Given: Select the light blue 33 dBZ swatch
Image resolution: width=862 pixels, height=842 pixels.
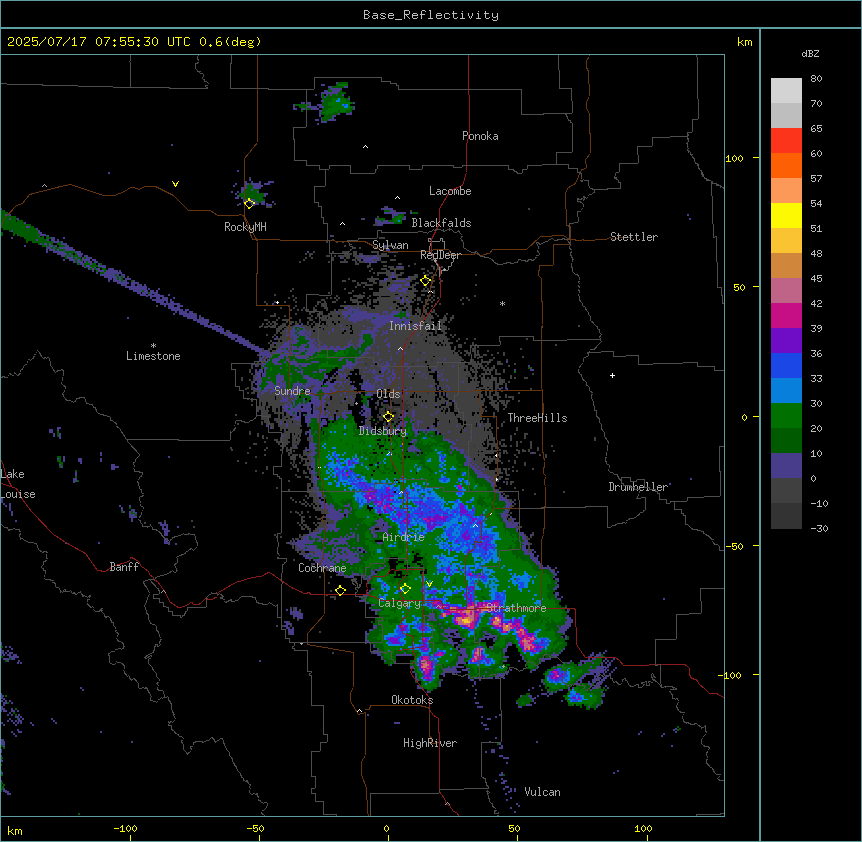Looking at the screenshot, I should (786, 391).
